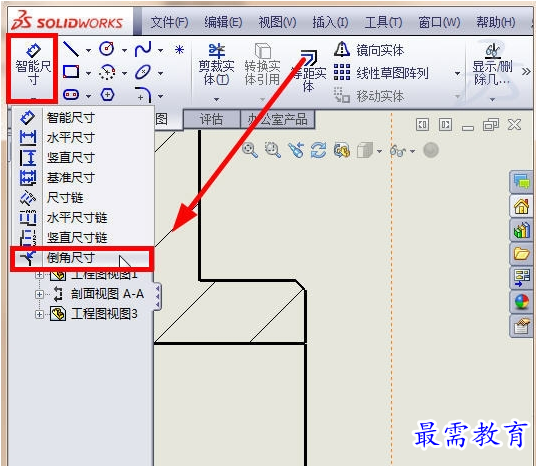The image size is (536, 466).
Task: Select 工程图视图3 in the tree
Action: (x=104, y=314)
